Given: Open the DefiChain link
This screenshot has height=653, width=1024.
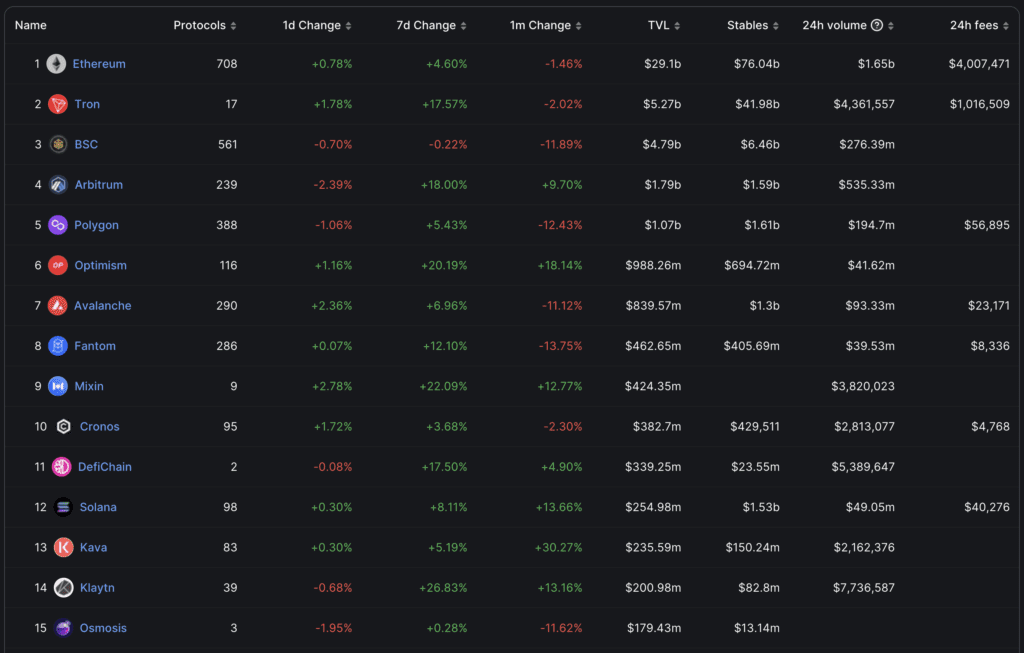Looking at the screenshot, I should pos(104,467).
